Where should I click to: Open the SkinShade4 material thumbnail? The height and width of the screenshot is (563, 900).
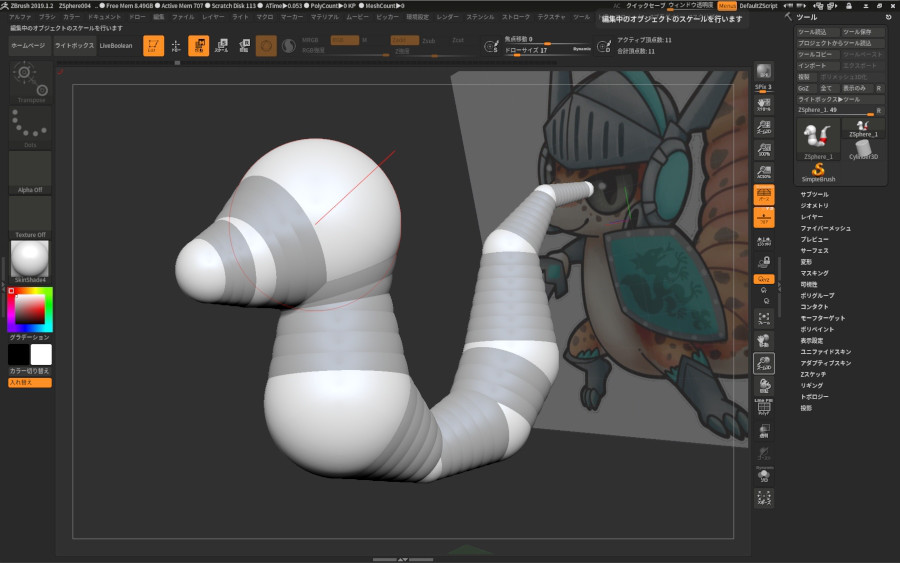tap(30, 261)
